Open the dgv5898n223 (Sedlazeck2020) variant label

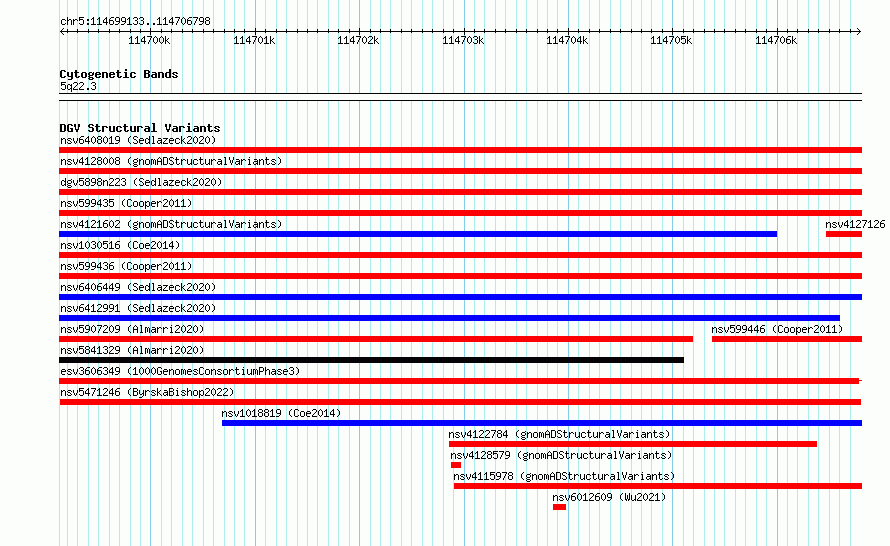141,182
